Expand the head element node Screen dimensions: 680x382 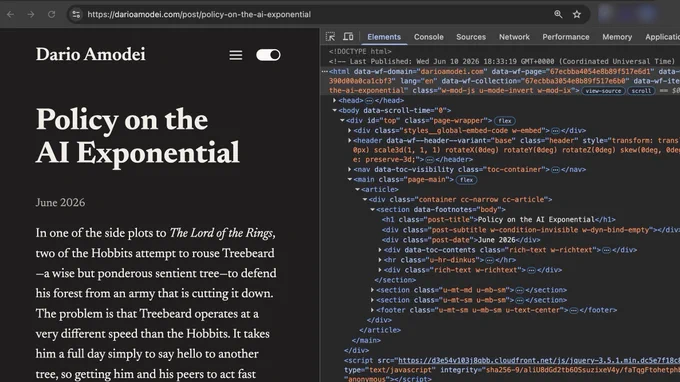click(334, 101)
